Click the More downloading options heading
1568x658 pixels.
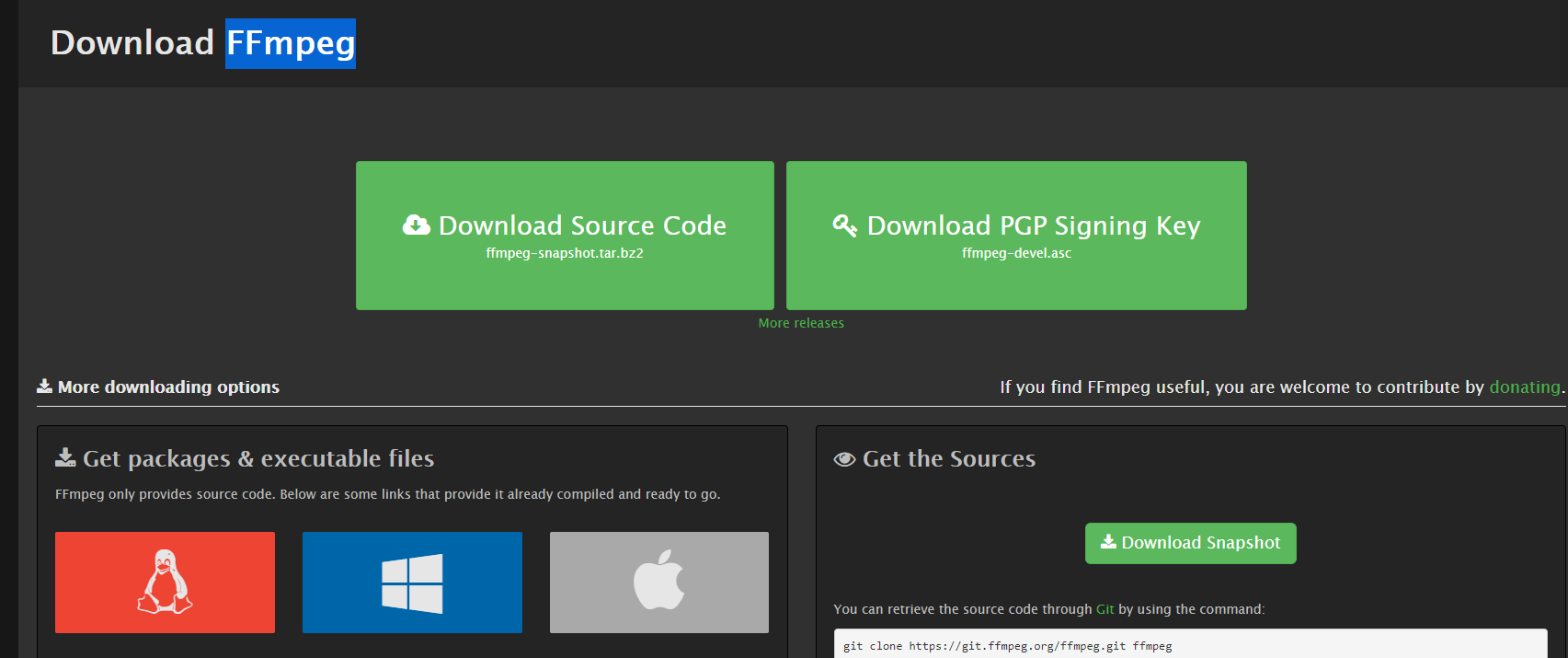168,387
